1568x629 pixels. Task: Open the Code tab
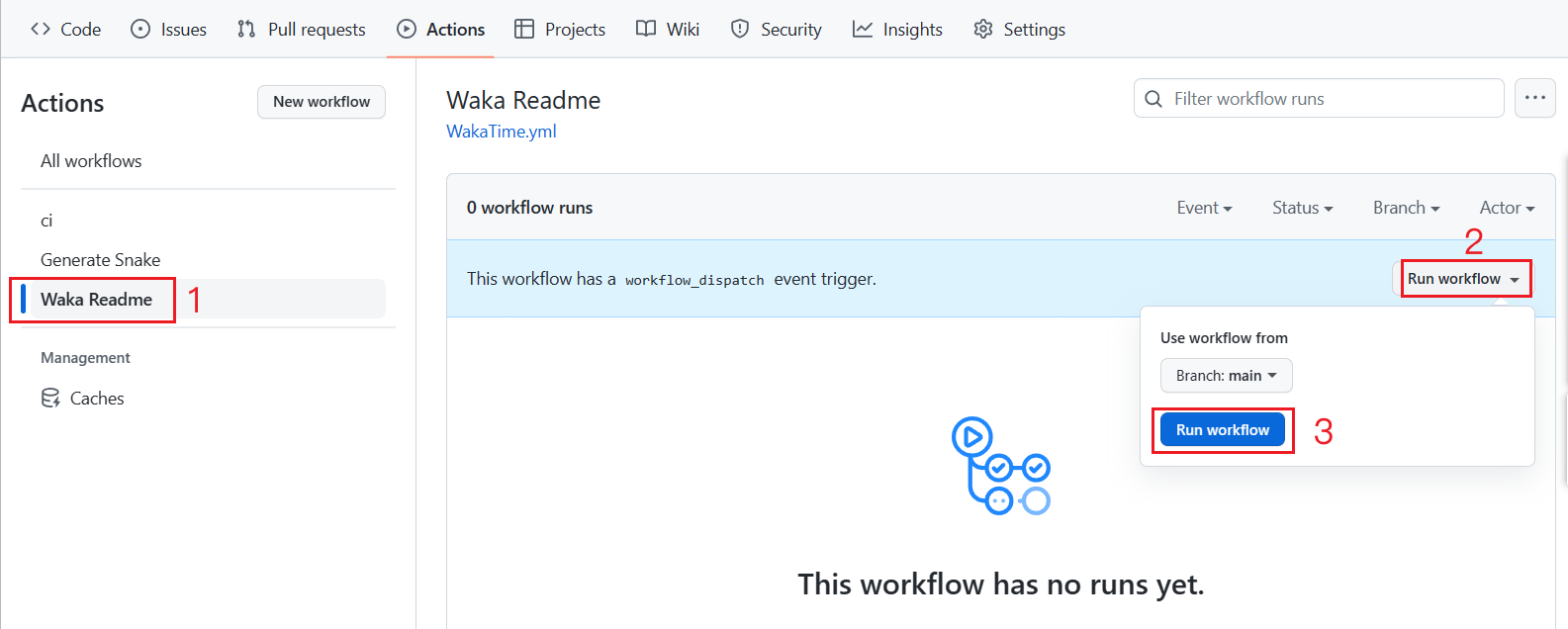tap(65, 30)
